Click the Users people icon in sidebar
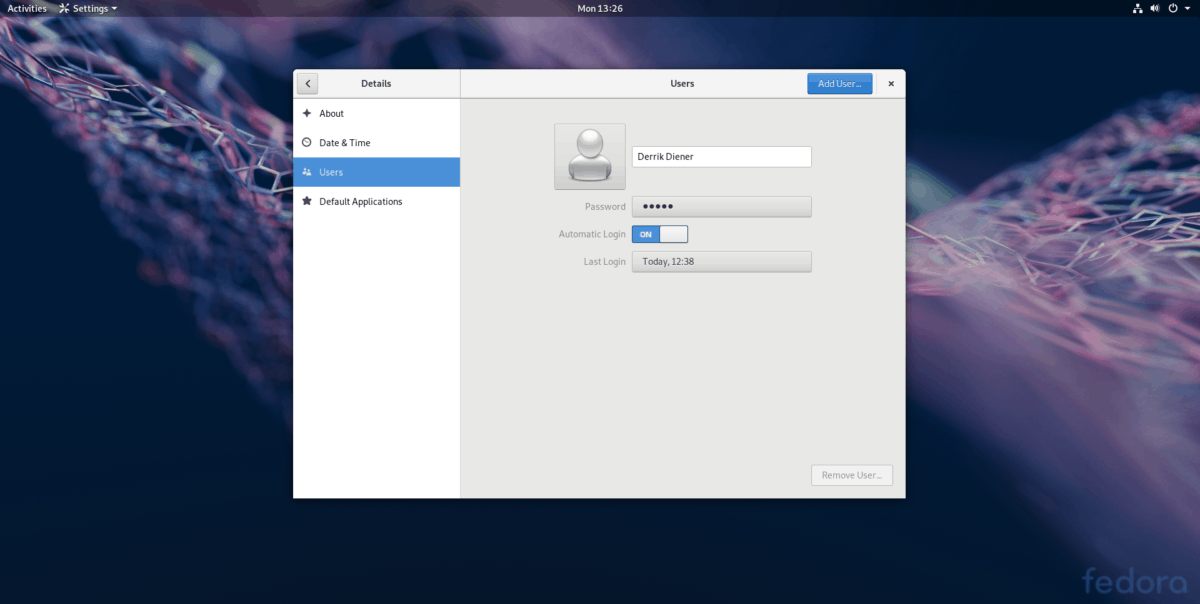The height and width of the screenshot is (604, 1200). click(306, 171)
